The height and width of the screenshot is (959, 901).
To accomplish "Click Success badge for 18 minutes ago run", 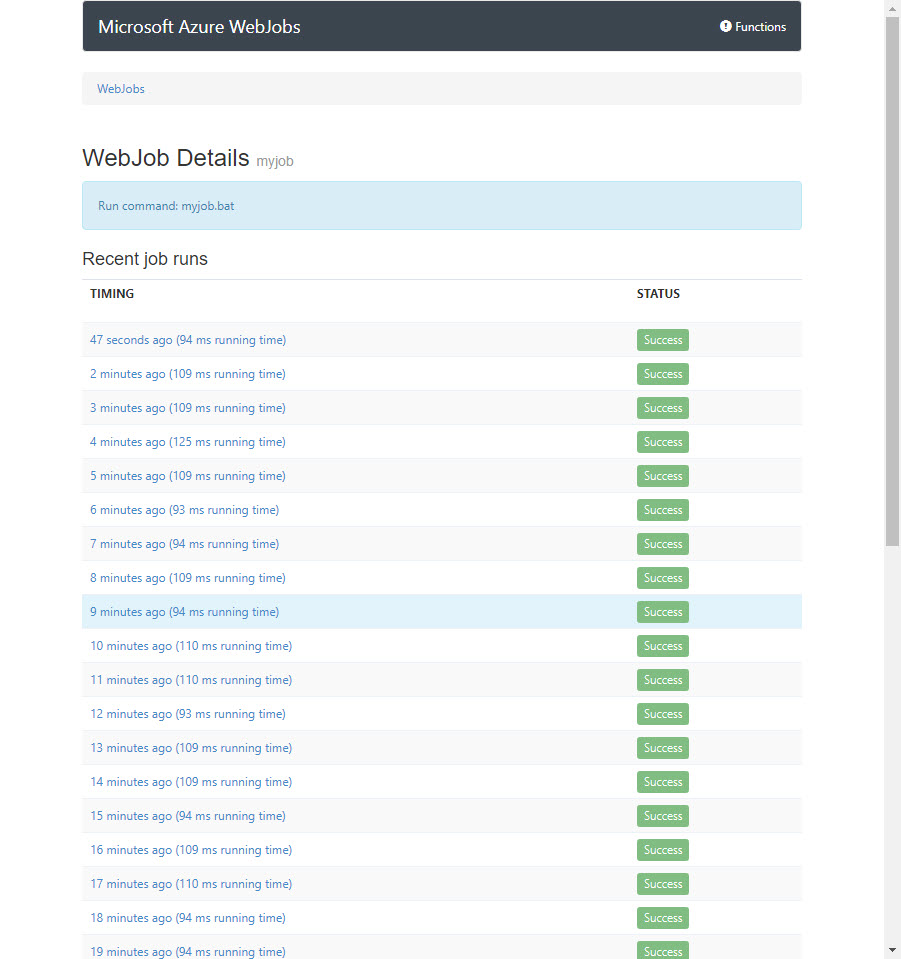I will (662, 918).
